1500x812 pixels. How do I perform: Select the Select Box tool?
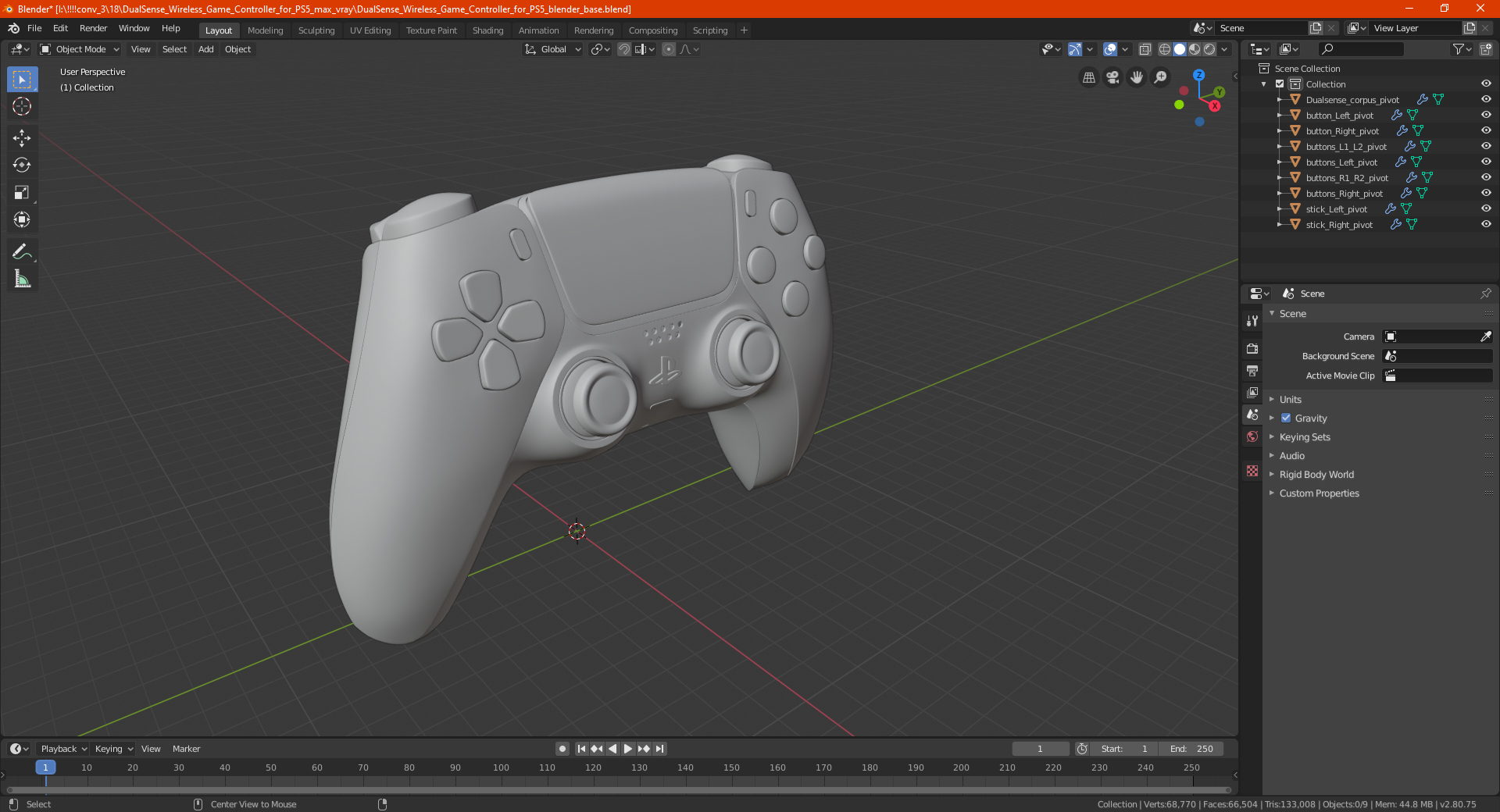[x=22, y=80]
